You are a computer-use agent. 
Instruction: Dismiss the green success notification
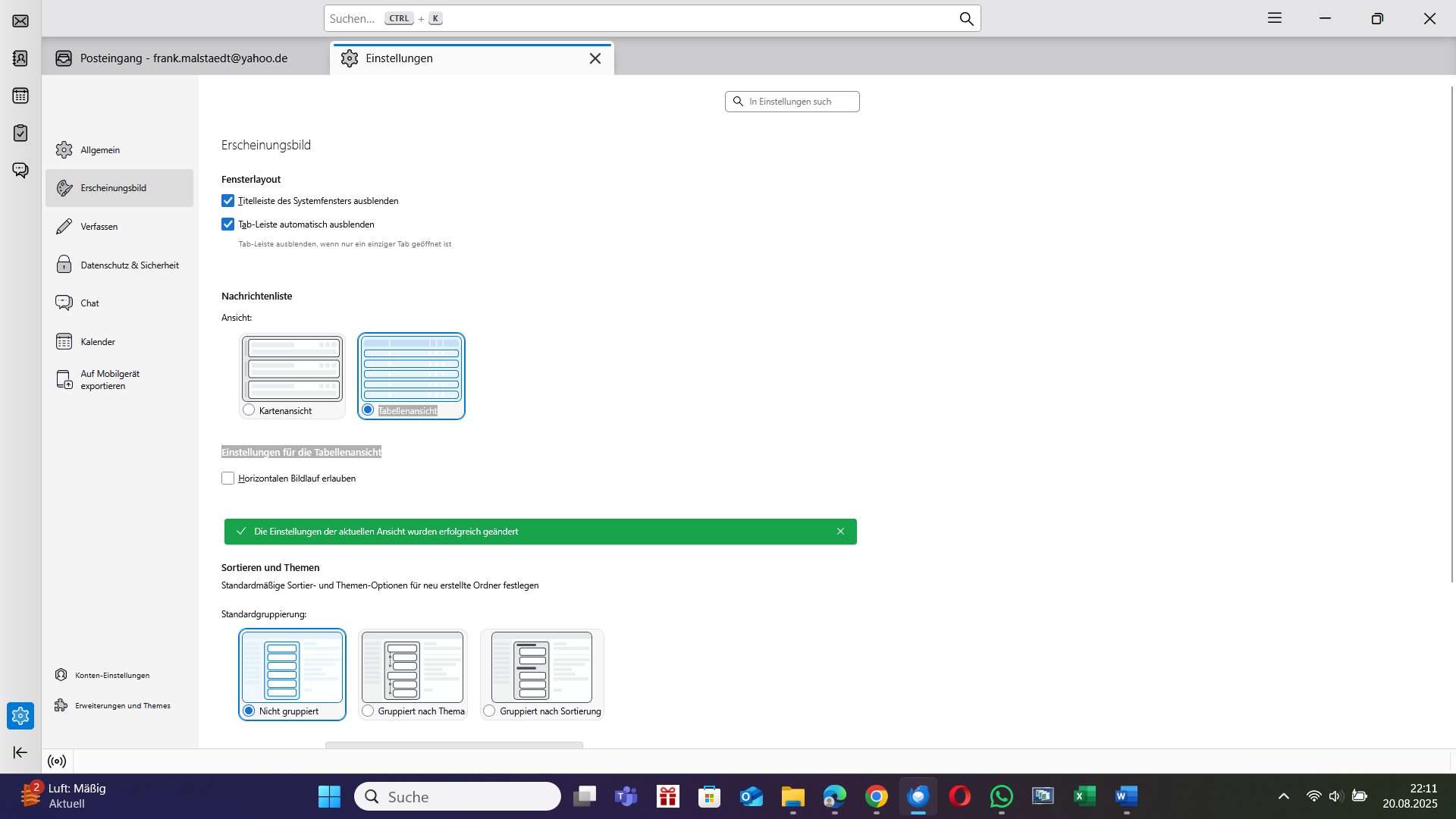click(x=840, y=532)
